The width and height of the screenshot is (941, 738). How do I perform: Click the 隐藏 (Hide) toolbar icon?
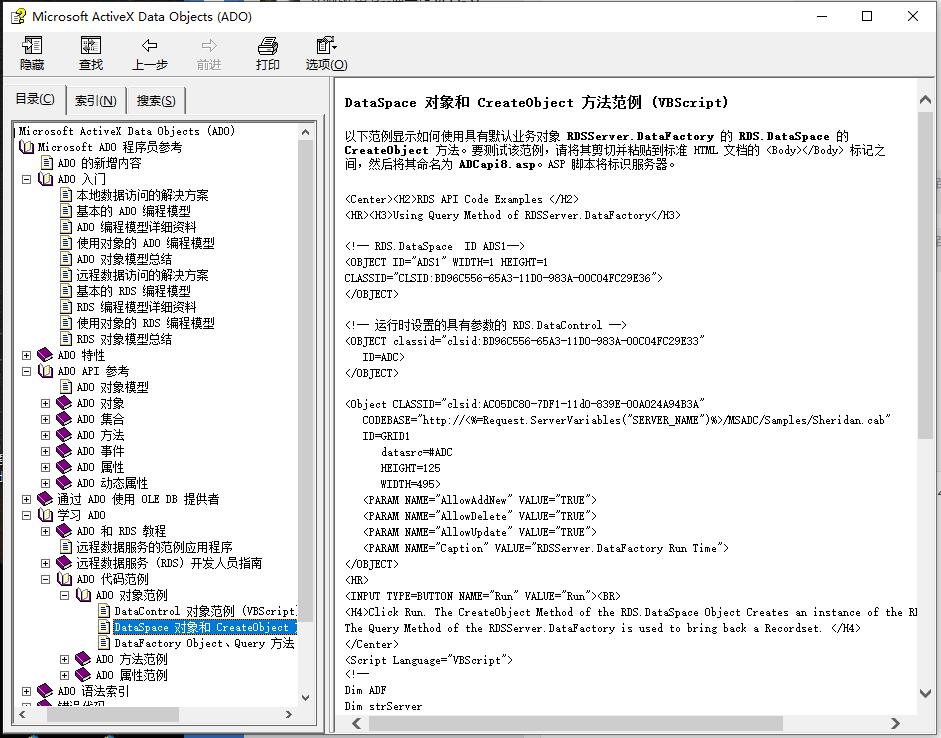(x=32, y=53)
